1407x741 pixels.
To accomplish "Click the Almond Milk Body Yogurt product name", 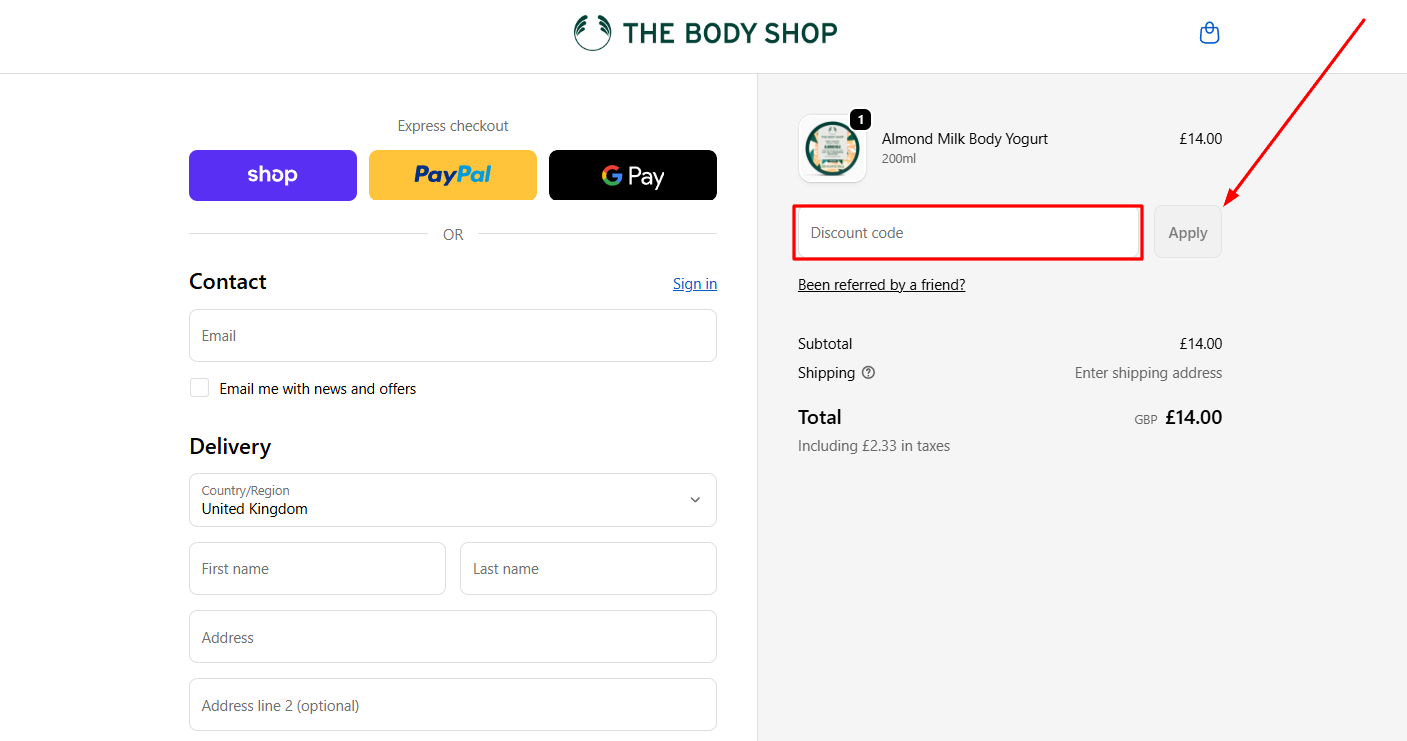I will [x=965, y=139].
